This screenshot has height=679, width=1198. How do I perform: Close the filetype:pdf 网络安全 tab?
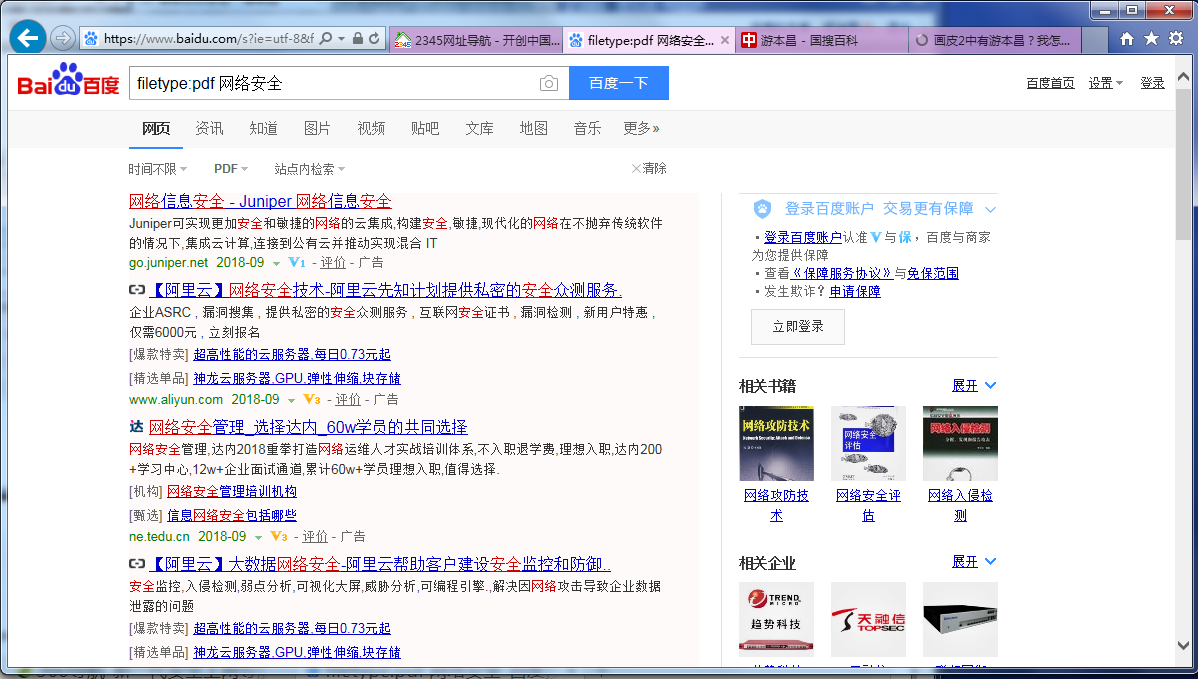(x=725, y=40)
